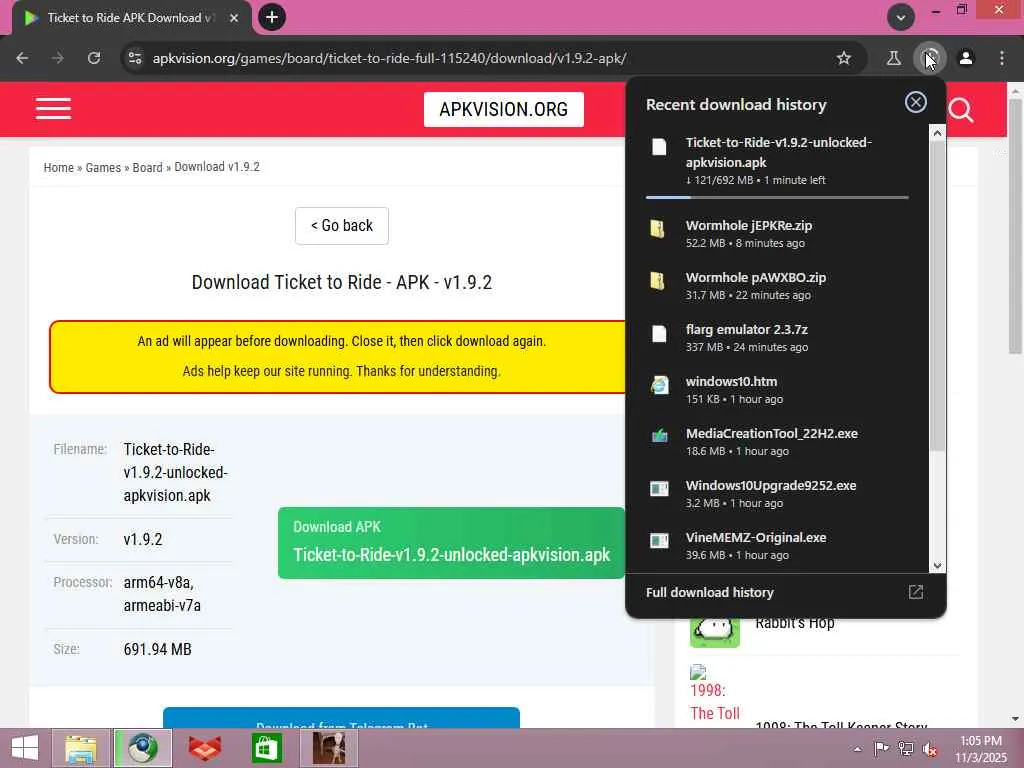The height and width of the screenshot is (768, 1024).
Task: Click download list scroll up arrow
Action: click(x=937, y=133)
